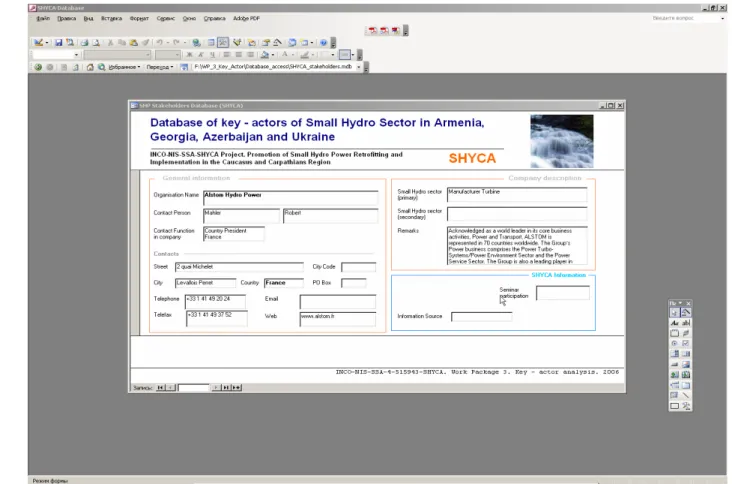Click the Undo arrow icon

(159, 42)
